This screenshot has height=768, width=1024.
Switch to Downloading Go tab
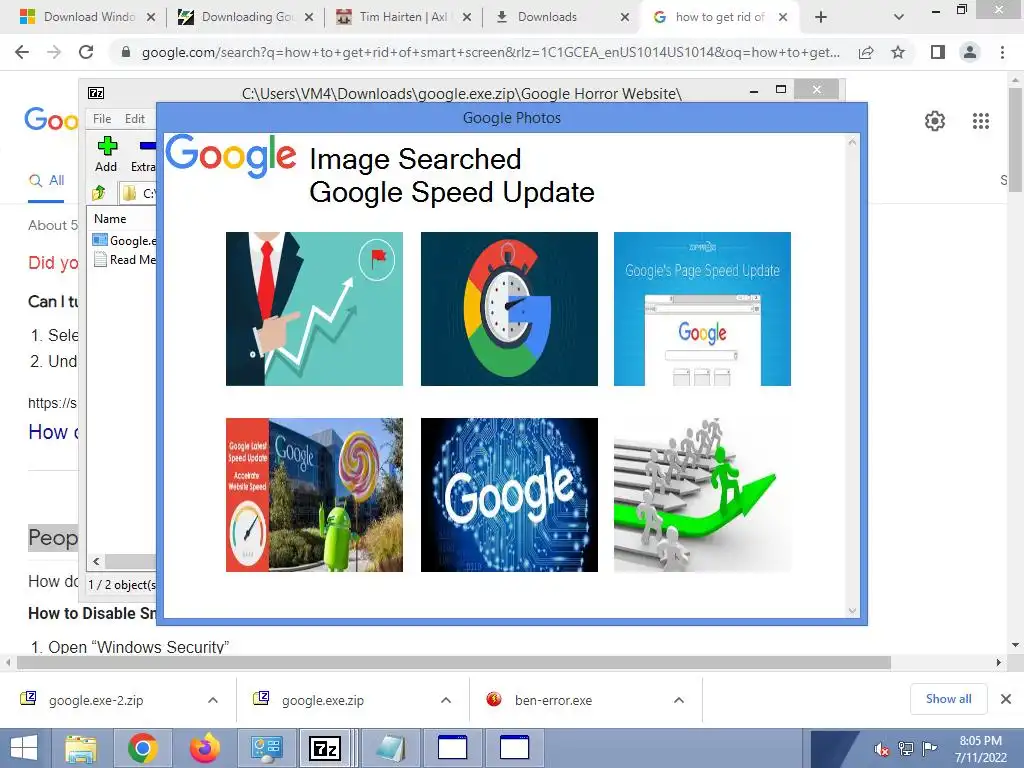coord(246,17)
